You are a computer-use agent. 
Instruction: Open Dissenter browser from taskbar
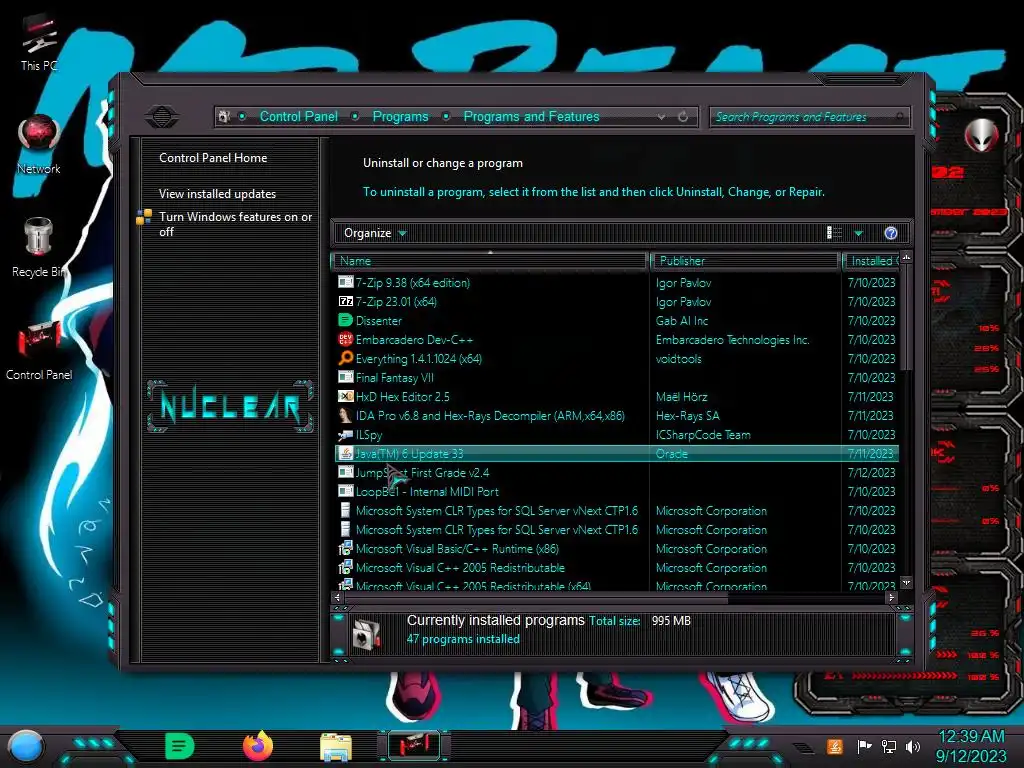[180, 746]
